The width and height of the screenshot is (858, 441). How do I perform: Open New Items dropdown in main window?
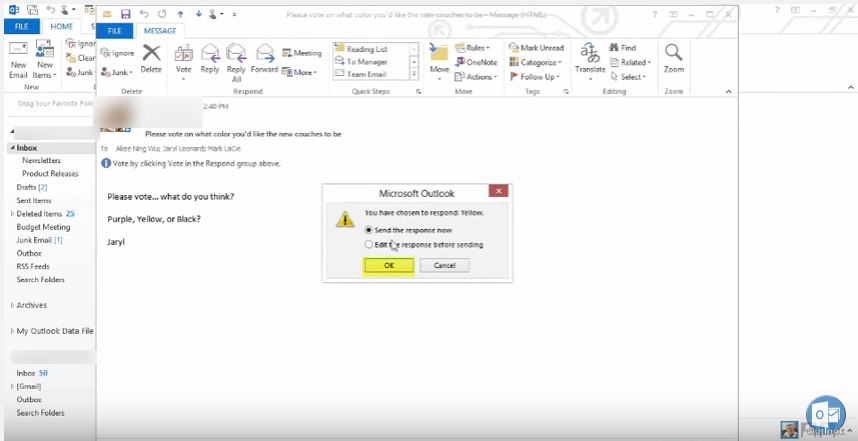point(45,59)
